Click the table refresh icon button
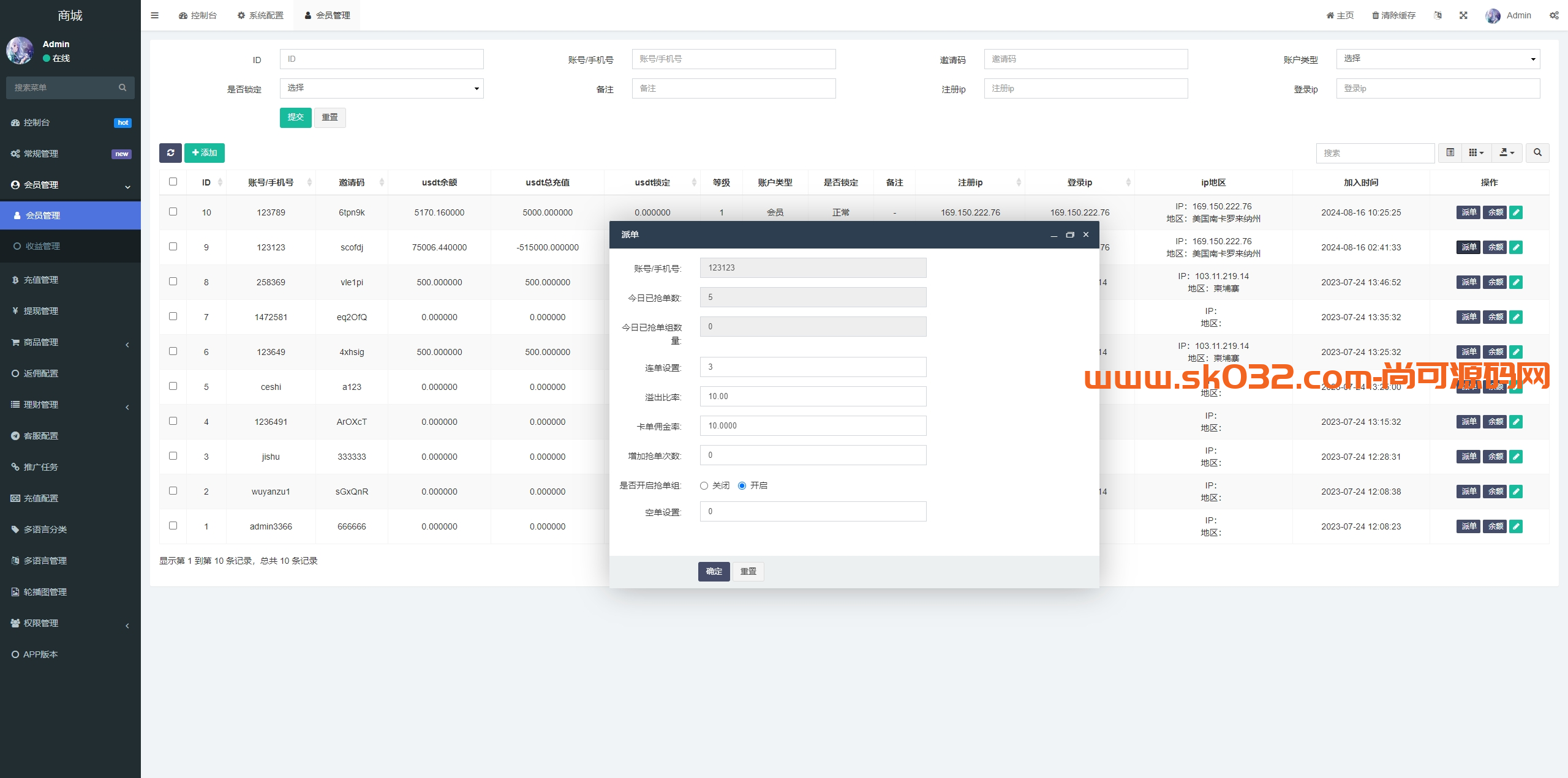 pos(170,153)
